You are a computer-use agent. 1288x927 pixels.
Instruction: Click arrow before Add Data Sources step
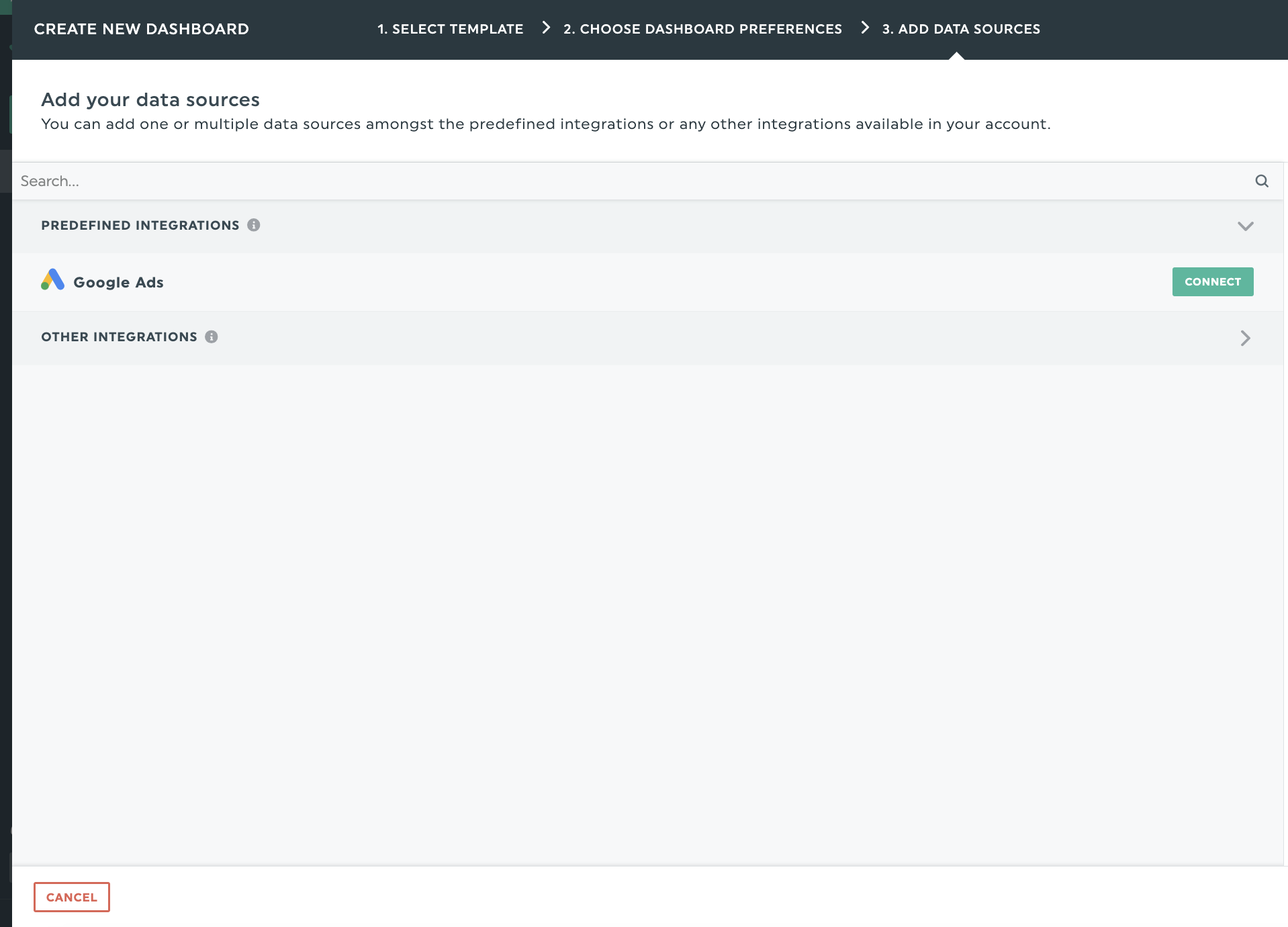pyautogui.click(x=865, y=28)
